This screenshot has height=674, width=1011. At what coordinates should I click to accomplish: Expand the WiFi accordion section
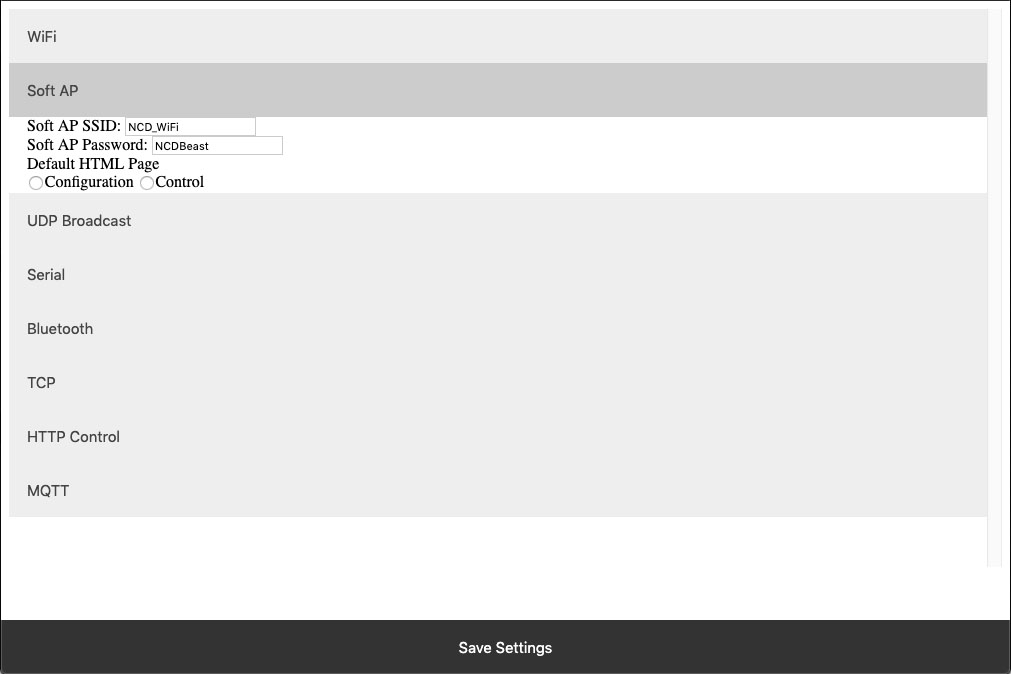[498, 36]
